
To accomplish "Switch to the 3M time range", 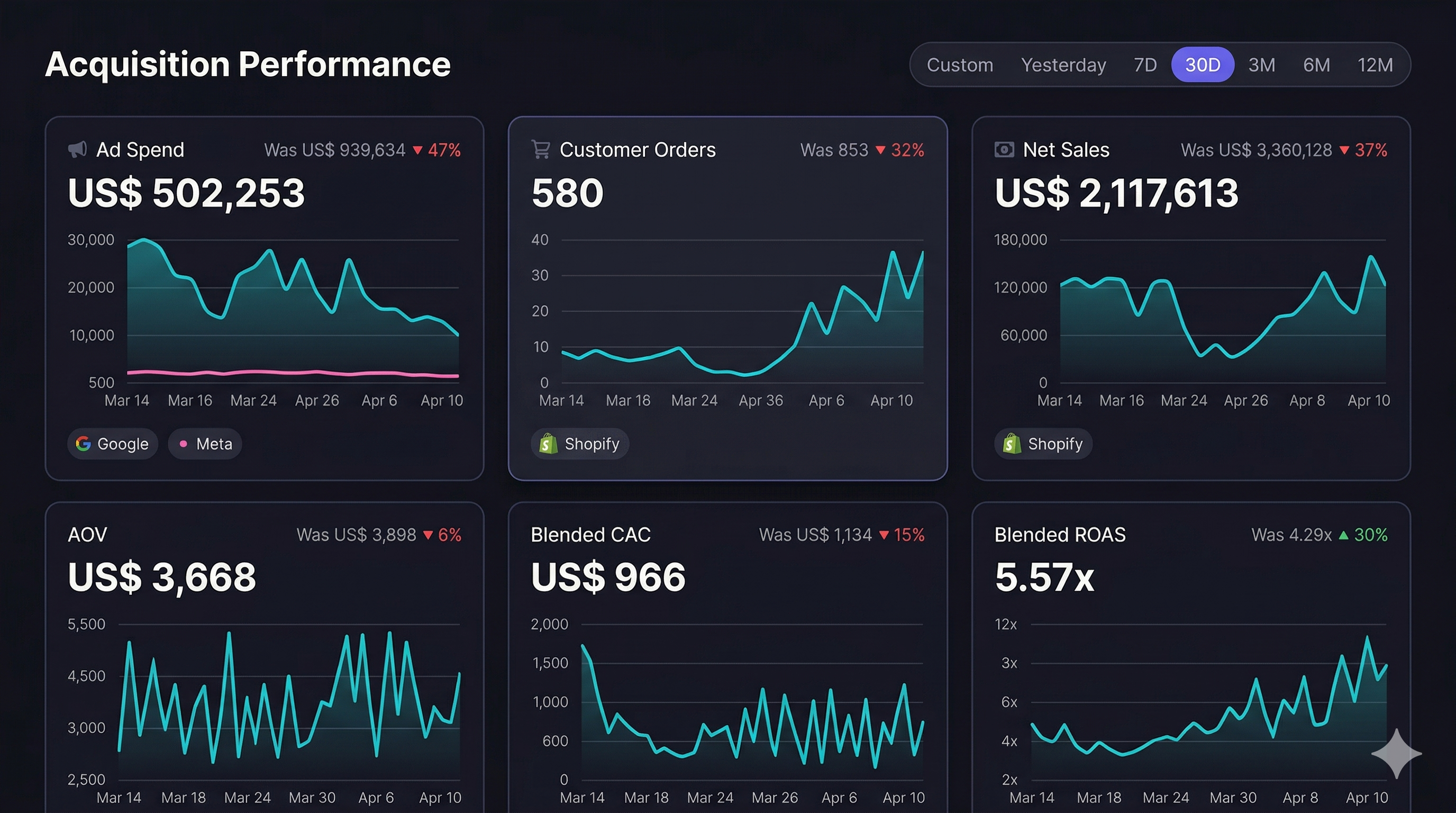I will click(x=1261, y=65).
